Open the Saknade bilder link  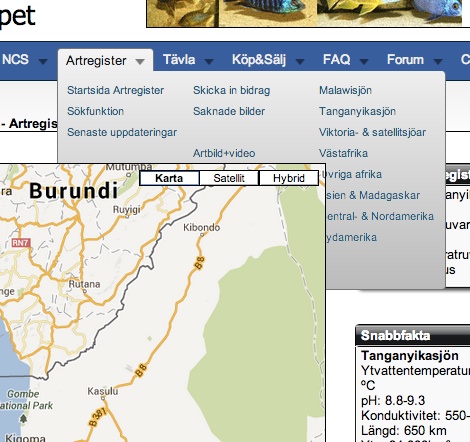[229, 111]
